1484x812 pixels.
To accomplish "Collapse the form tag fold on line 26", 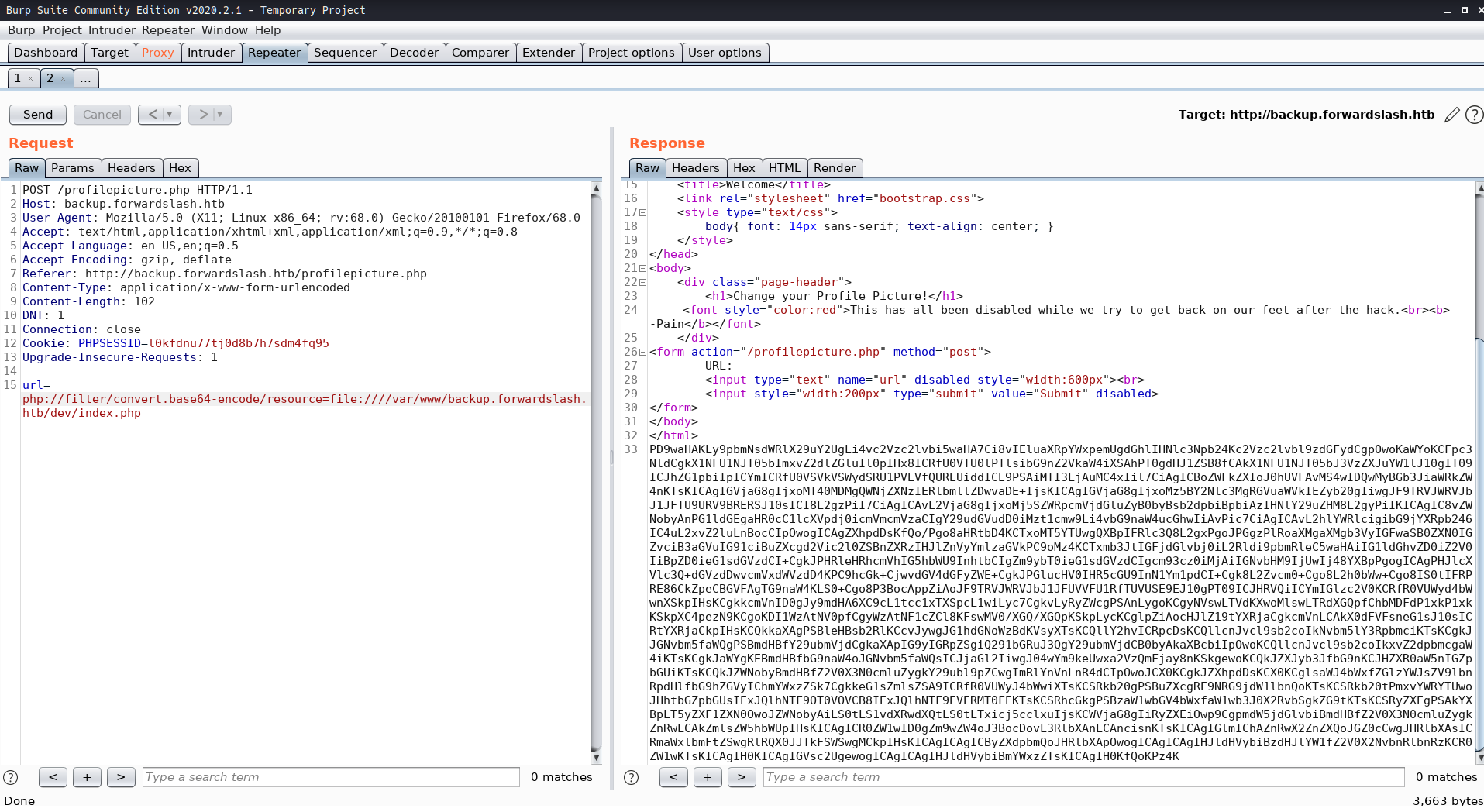I will (x=642, y=353).
